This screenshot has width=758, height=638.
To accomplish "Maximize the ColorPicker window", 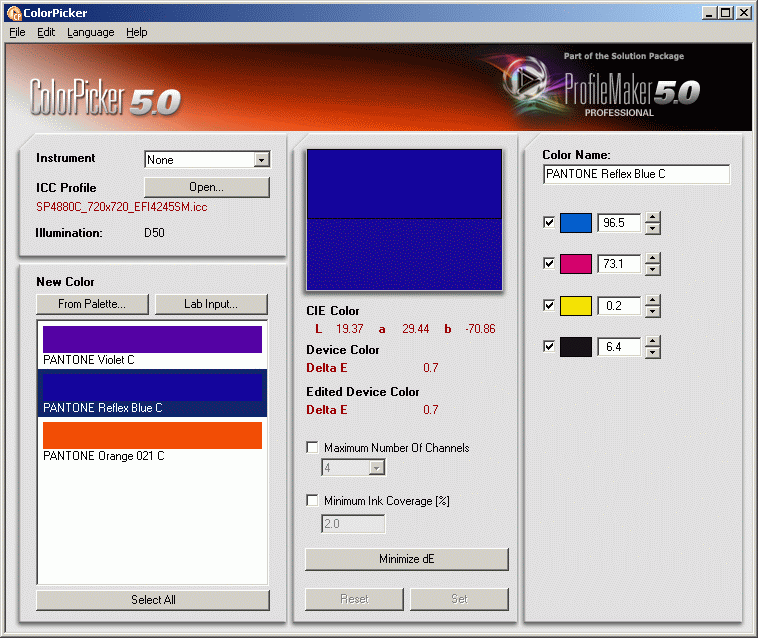I will click(725, 13).
